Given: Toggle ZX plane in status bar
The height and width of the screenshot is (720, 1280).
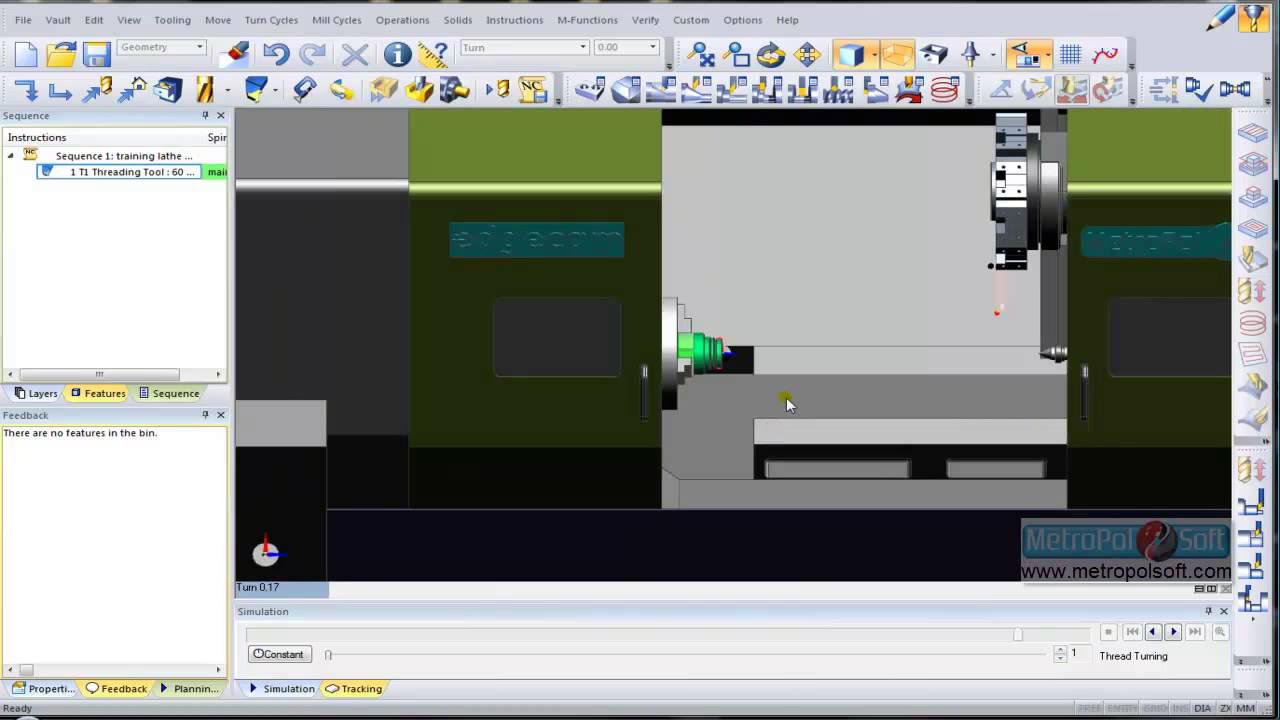Looking at the screenshot, I should 1224,708.
